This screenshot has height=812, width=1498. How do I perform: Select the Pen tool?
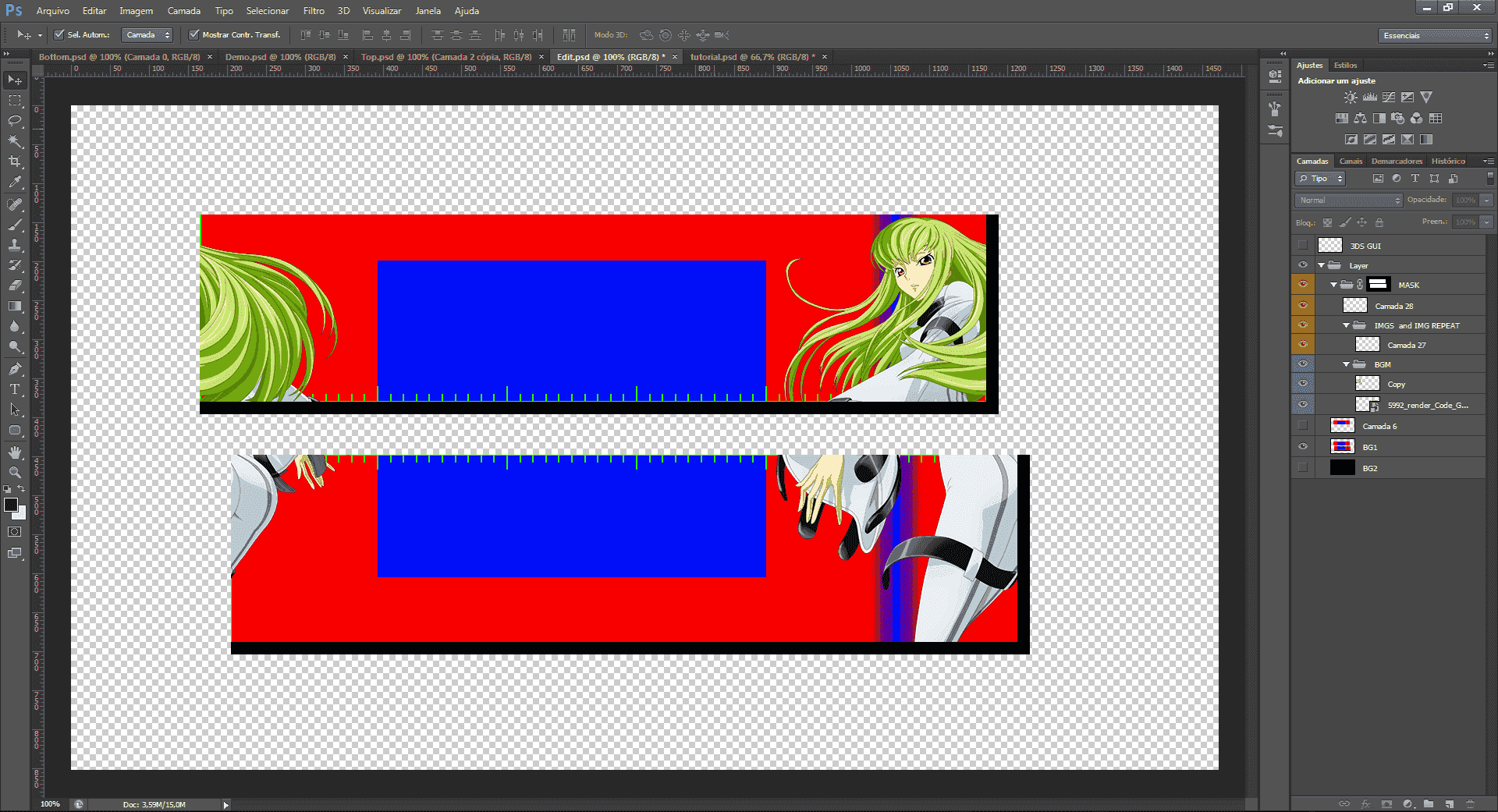point(15,369)
